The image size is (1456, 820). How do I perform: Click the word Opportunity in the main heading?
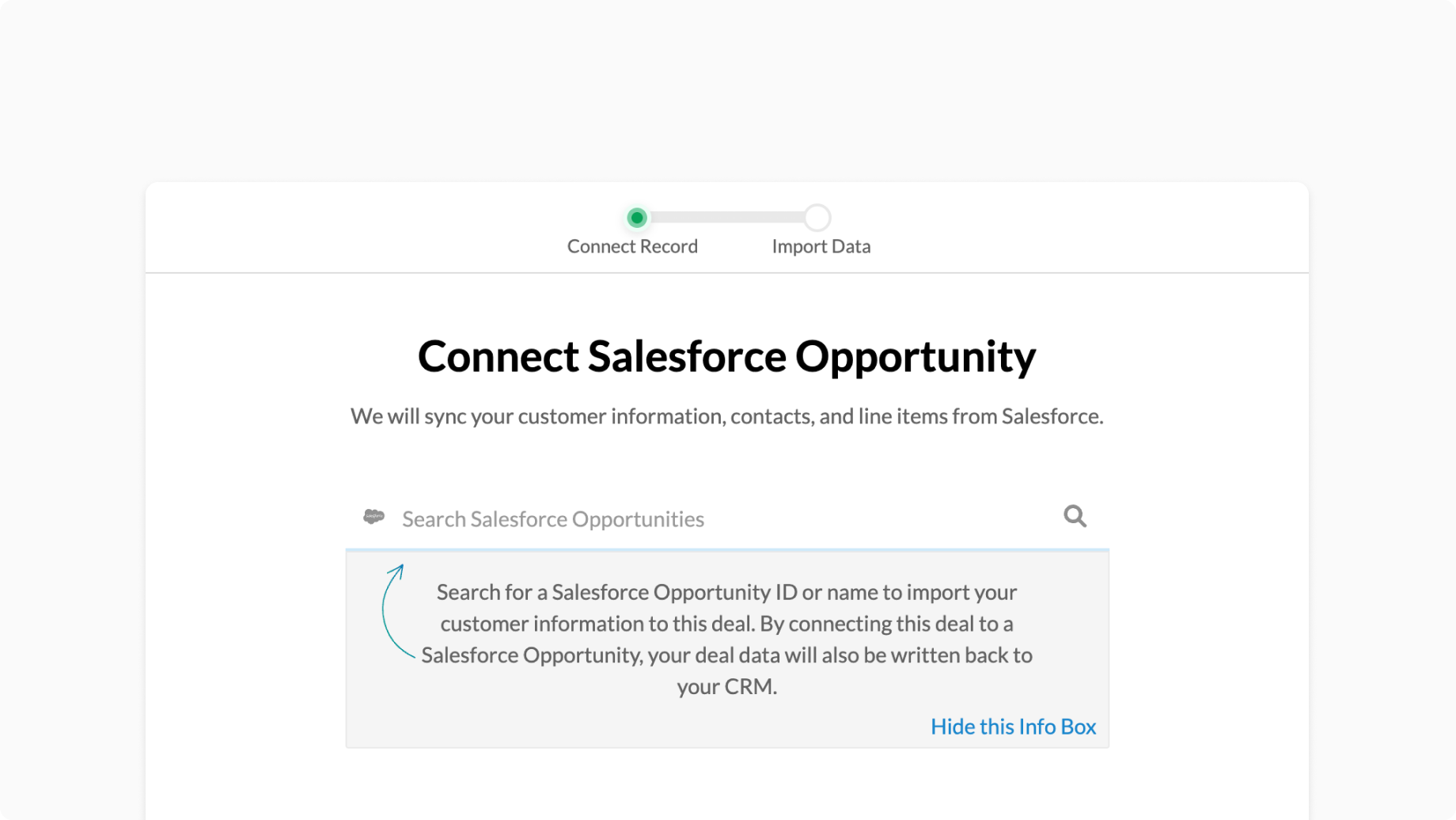[x=916, y=358]
